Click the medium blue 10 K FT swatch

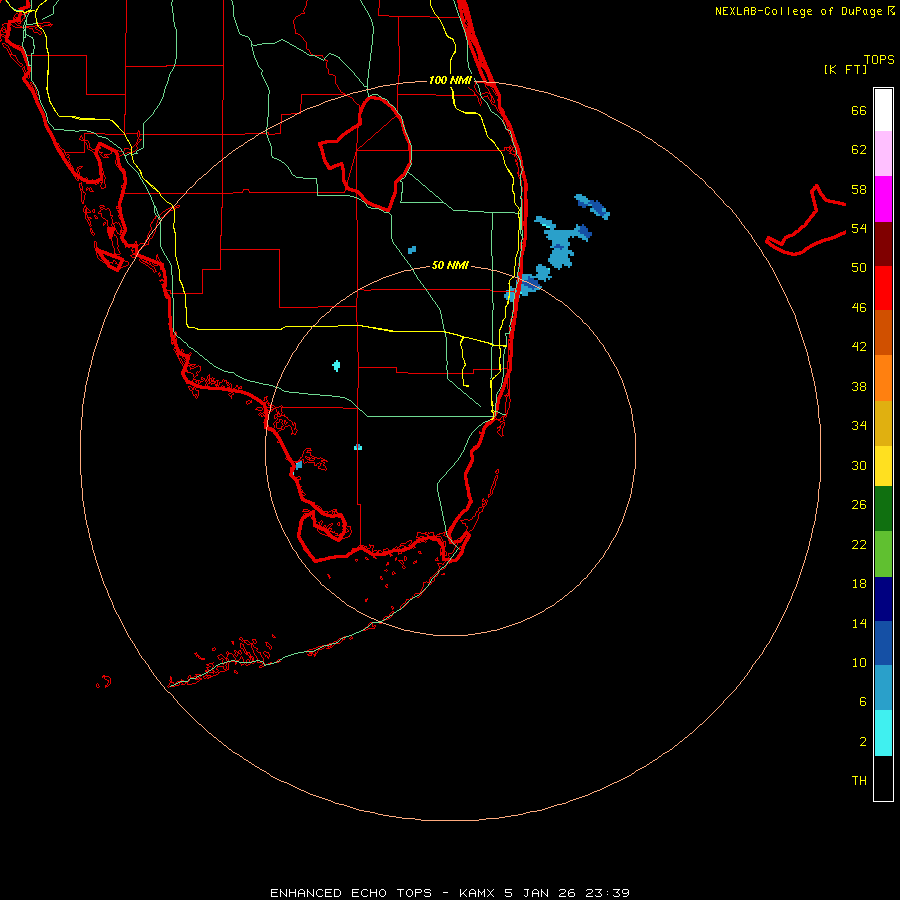click(883, 643)
